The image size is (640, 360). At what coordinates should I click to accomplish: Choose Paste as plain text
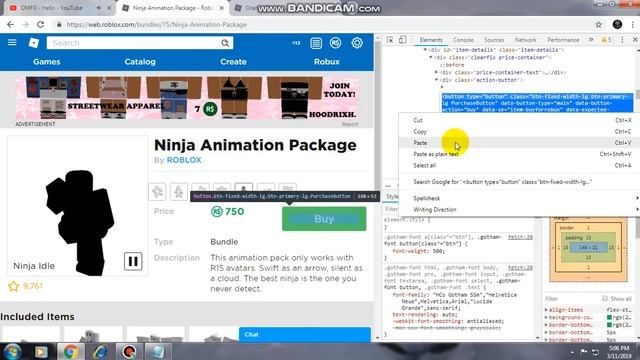[x=519, y=154]
